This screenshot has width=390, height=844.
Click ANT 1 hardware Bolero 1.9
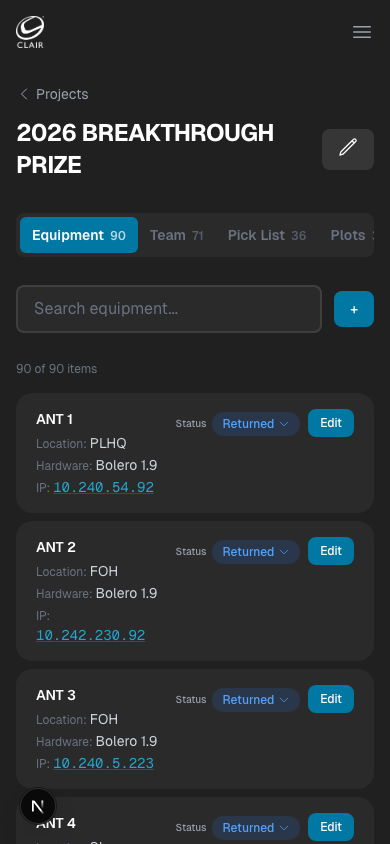pyautogui.click(x=126, y=466)
